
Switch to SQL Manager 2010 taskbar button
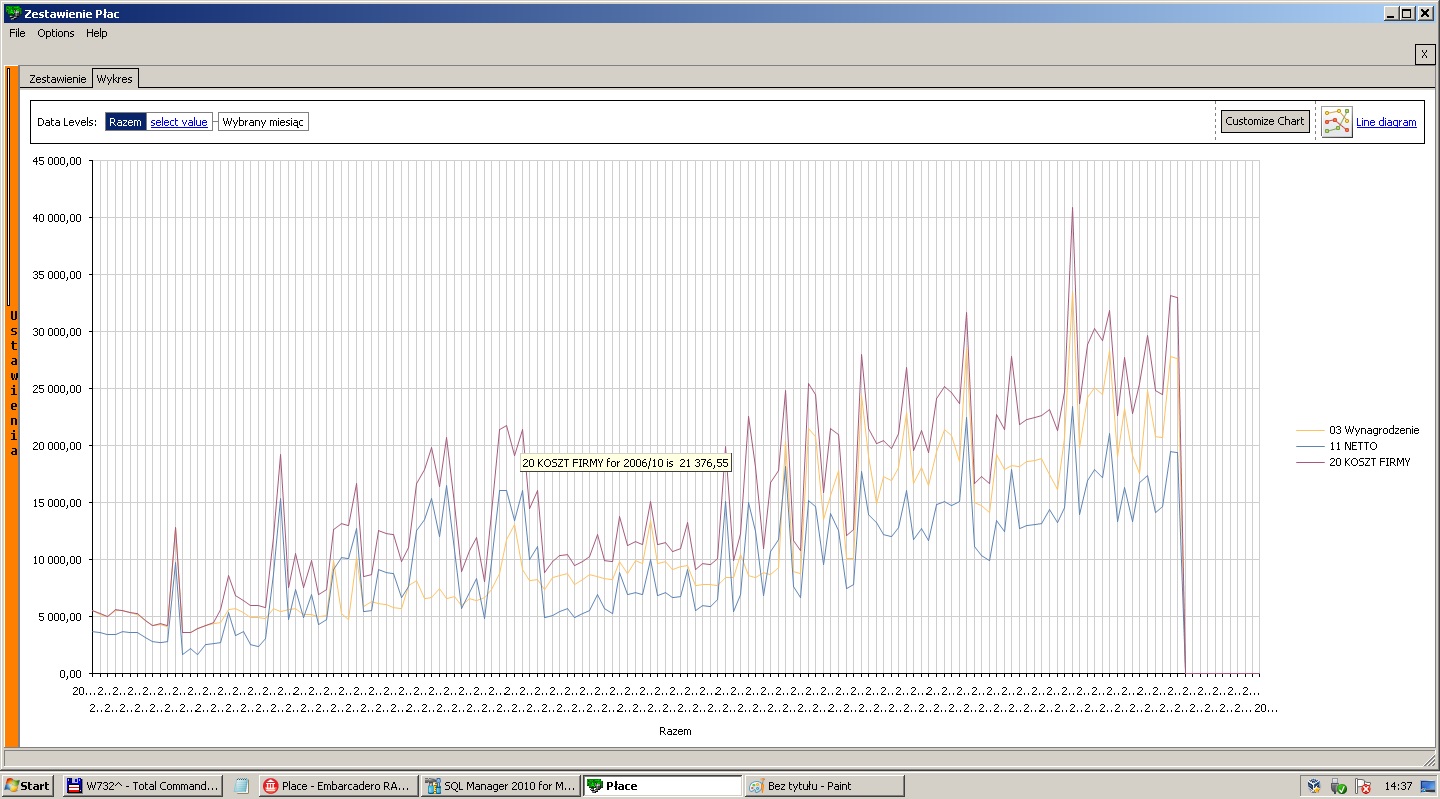pyautogui.click(x=500, y=785)
